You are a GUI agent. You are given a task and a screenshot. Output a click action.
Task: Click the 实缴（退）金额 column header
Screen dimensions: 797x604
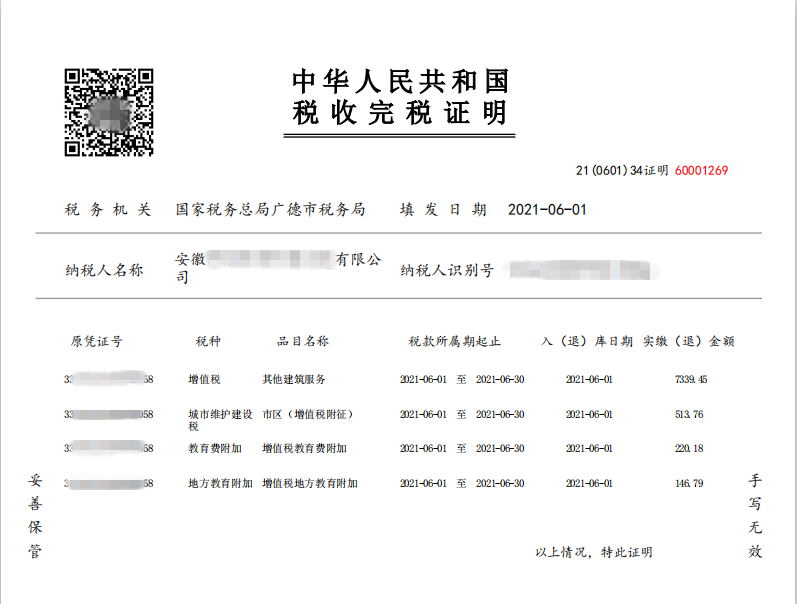point(689,341)
